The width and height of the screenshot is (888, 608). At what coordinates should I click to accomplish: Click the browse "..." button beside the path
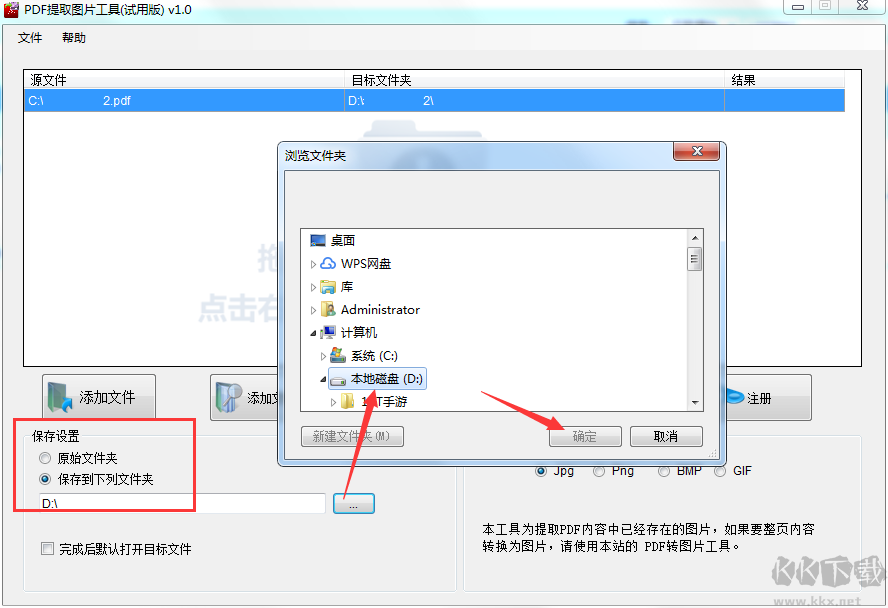[x=353, y=503]
